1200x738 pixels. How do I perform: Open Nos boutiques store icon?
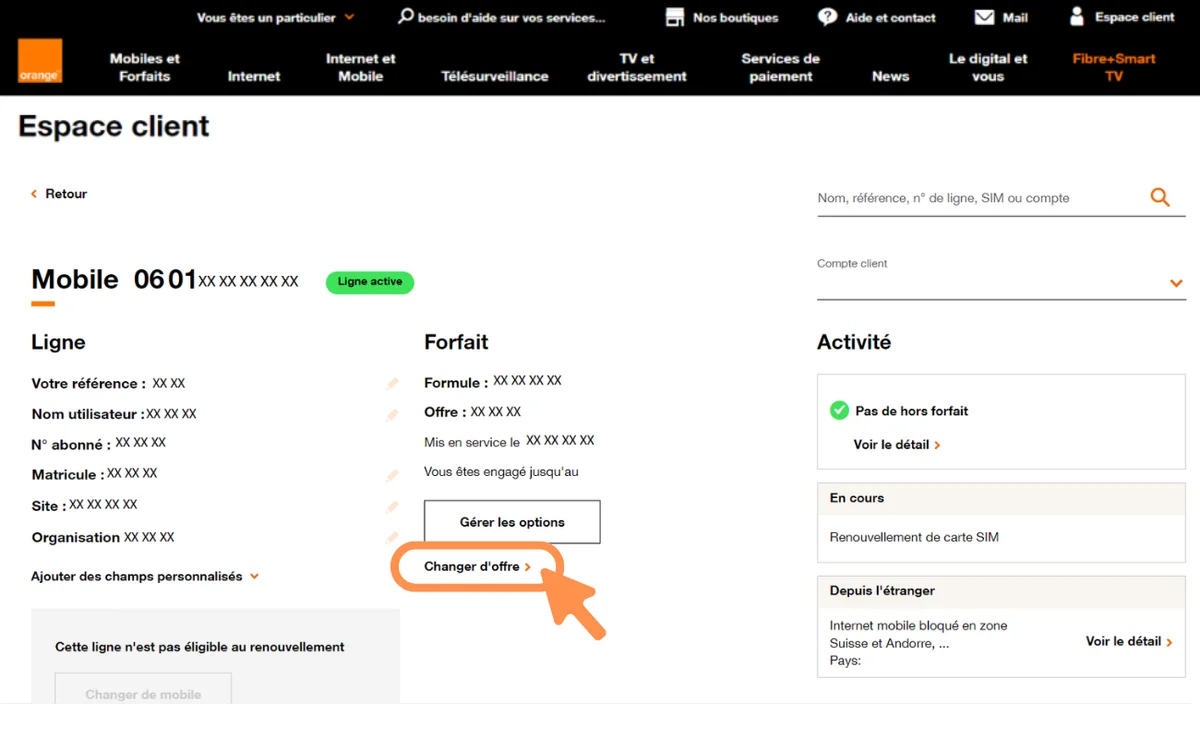(x=675, y=17)
